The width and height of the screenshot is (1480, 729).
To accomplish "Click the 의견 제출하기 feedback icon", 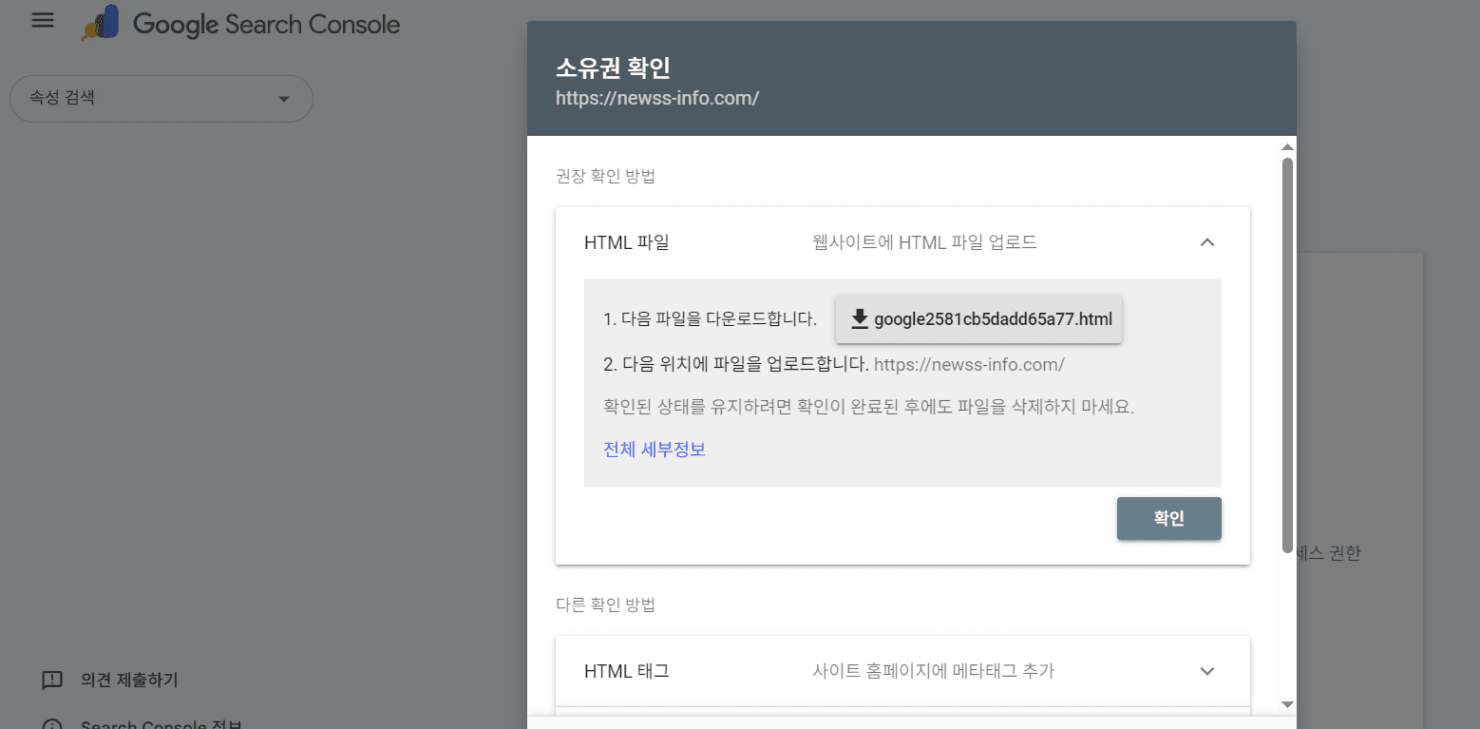I will coord(52,680).
